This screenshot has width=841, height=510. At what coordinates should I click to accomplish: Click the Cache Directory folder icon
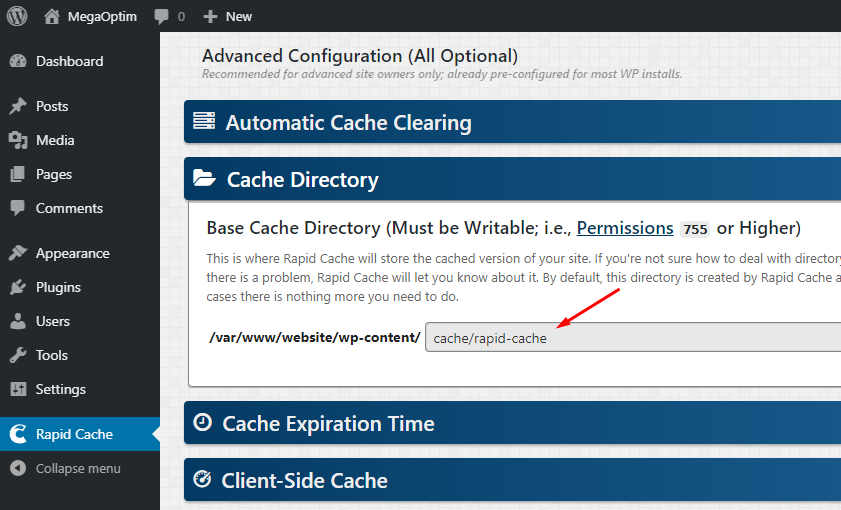[204, 178]
